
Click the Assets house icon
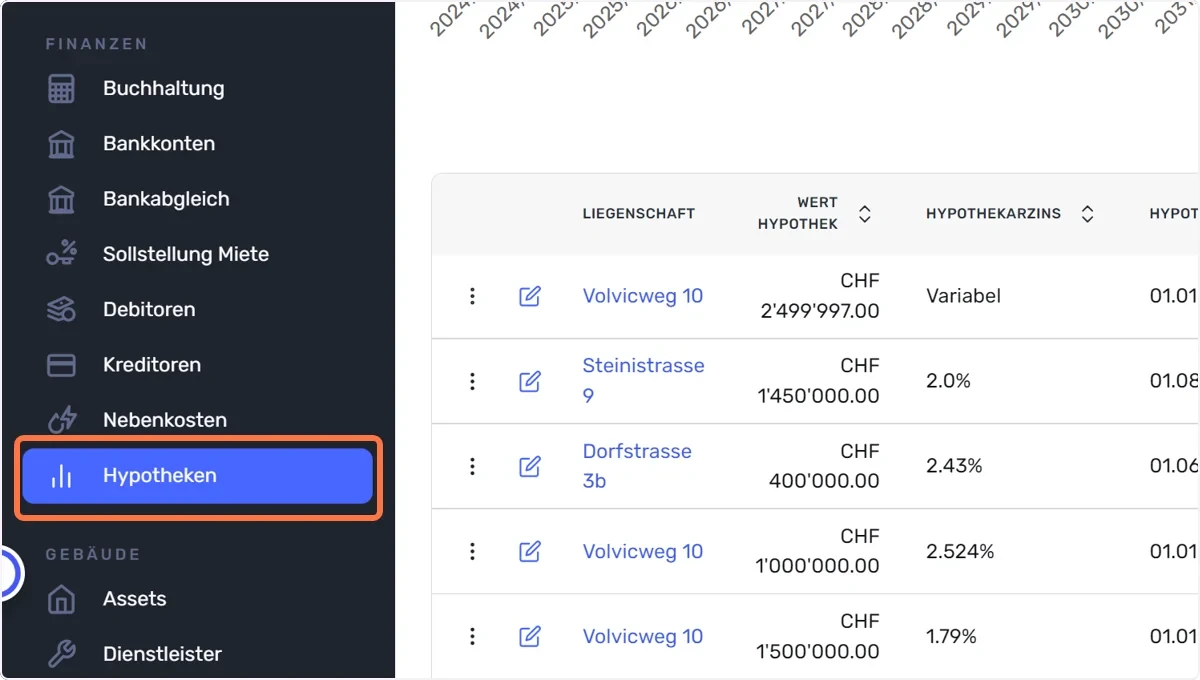[62, 599]
